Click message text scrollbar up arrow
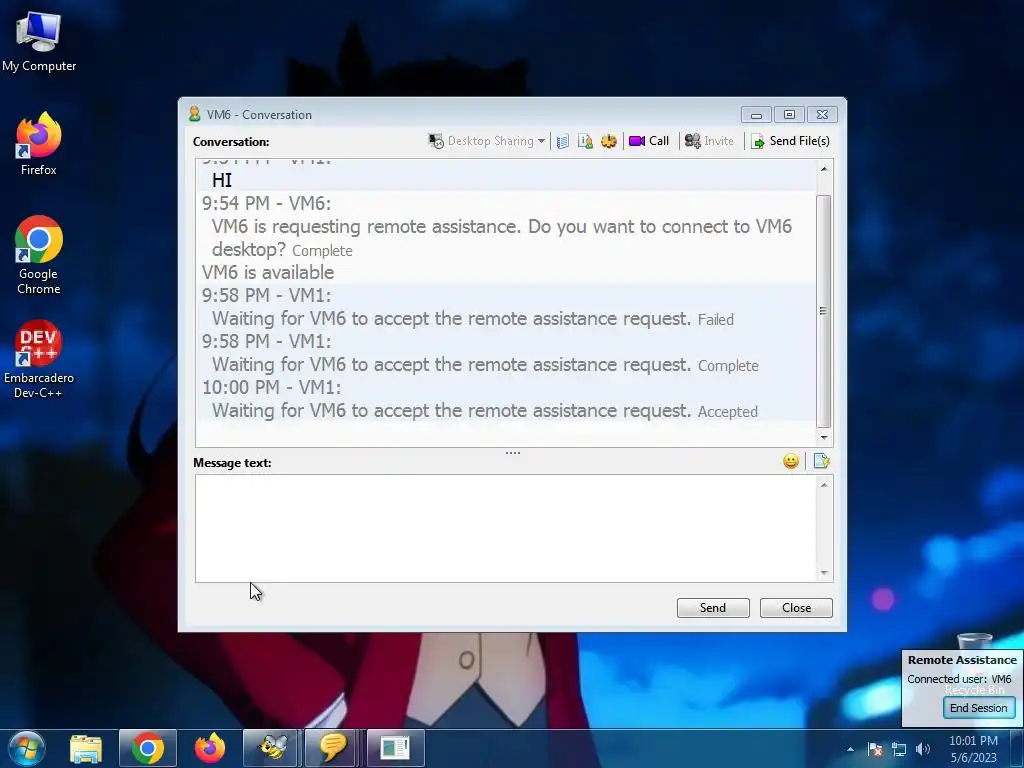The width and height of the screenshot is (1024, 768). (x=824, y=485)
